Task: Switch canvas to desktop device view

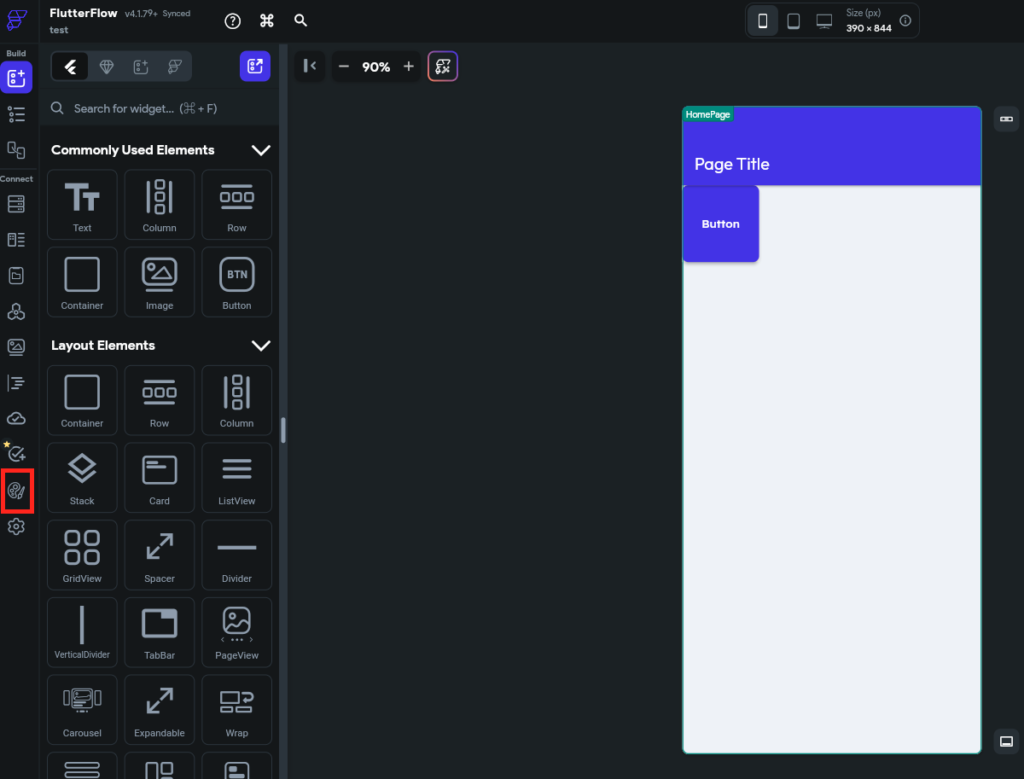Action: pos(824,21)
